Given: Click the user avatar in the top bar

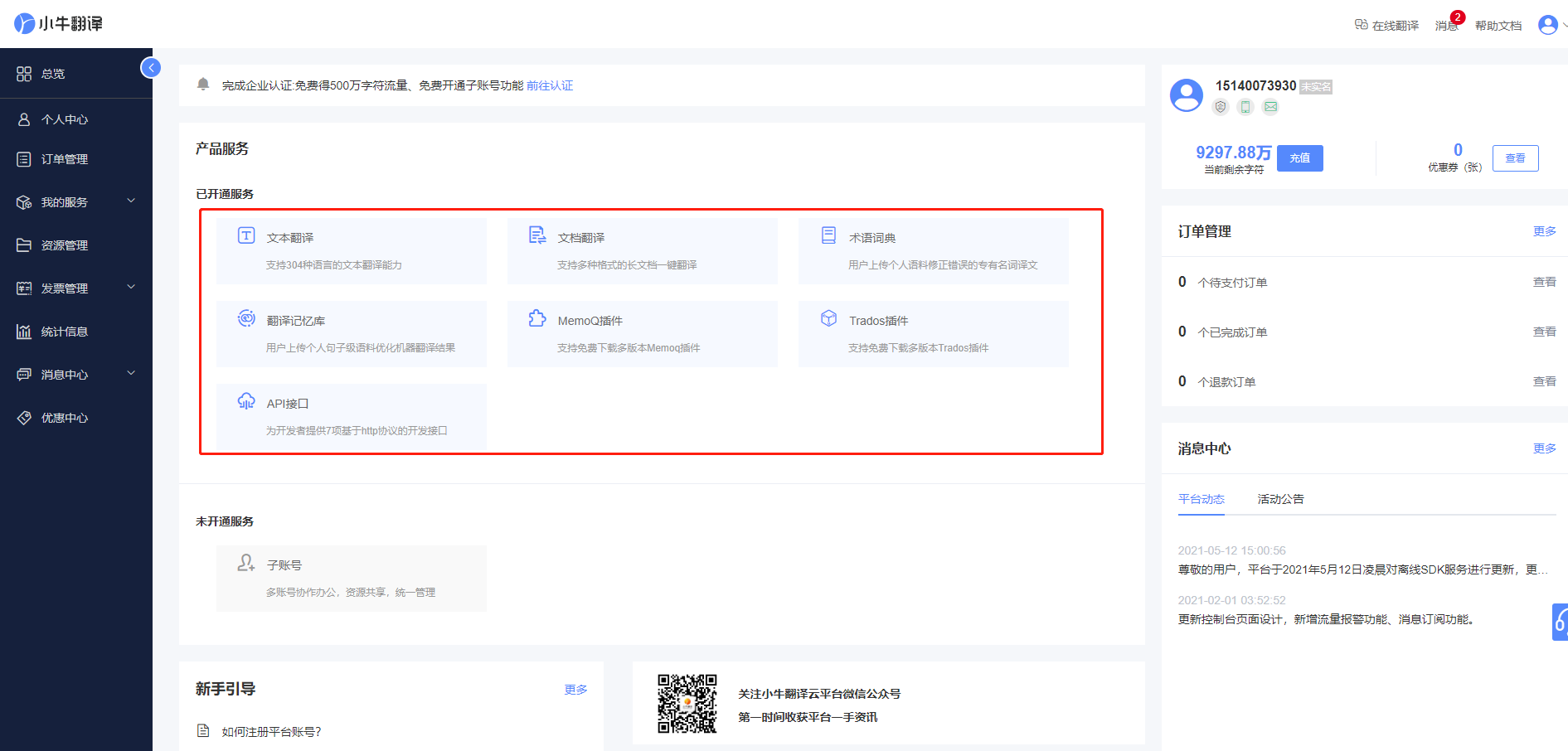Looking at the screenshot, I should click(1547, 25).
